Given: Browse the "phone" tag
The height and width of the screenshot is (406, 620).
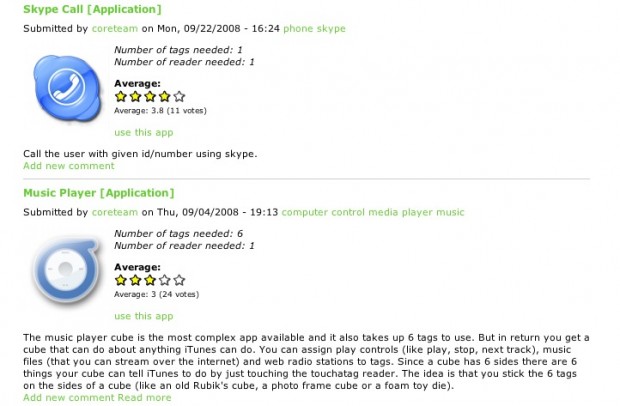Looking at the screenshot, I should point(298,28).
